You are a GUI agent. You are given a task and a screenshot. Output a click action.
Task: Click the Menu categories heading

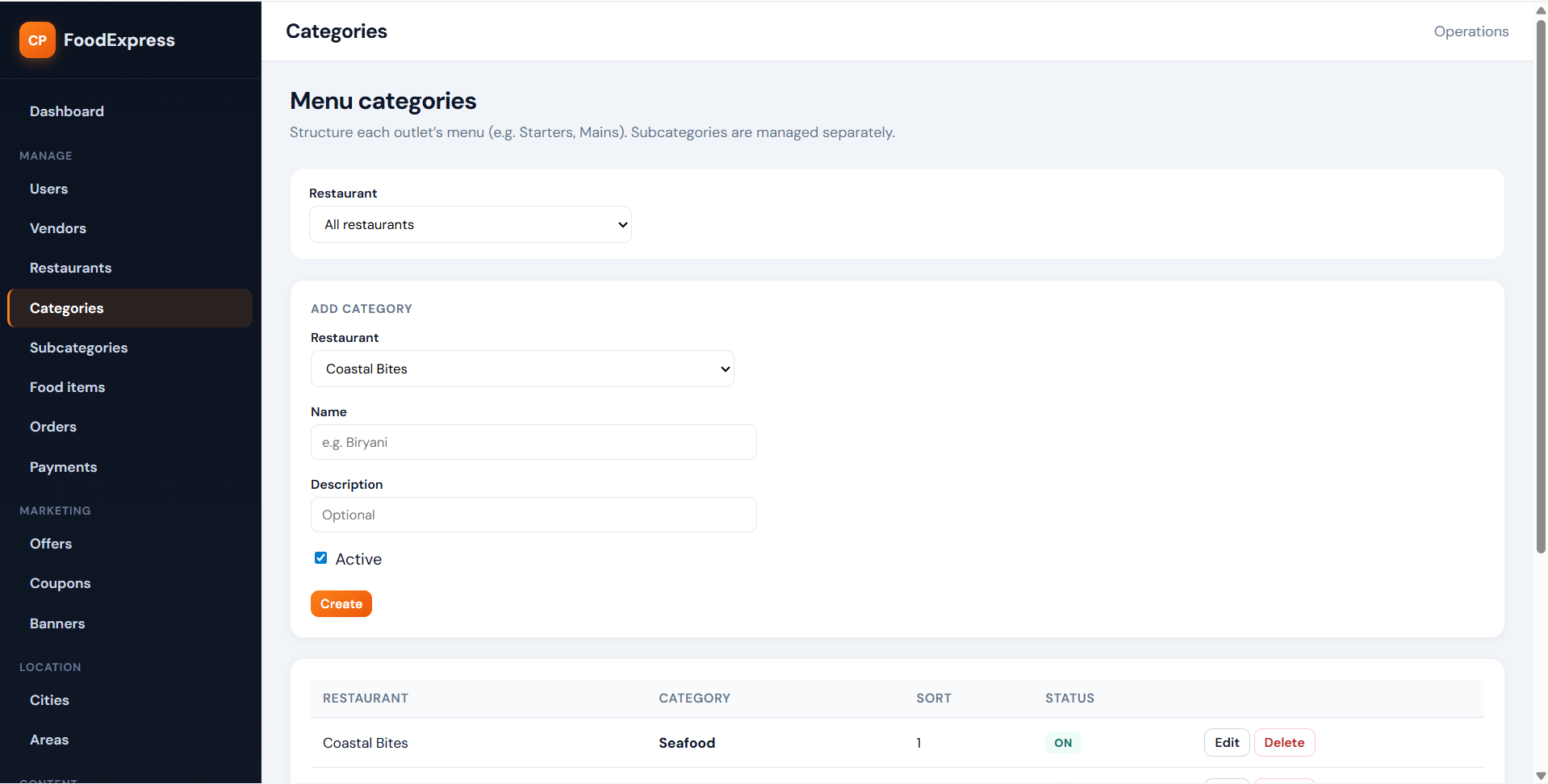point(383,101)
